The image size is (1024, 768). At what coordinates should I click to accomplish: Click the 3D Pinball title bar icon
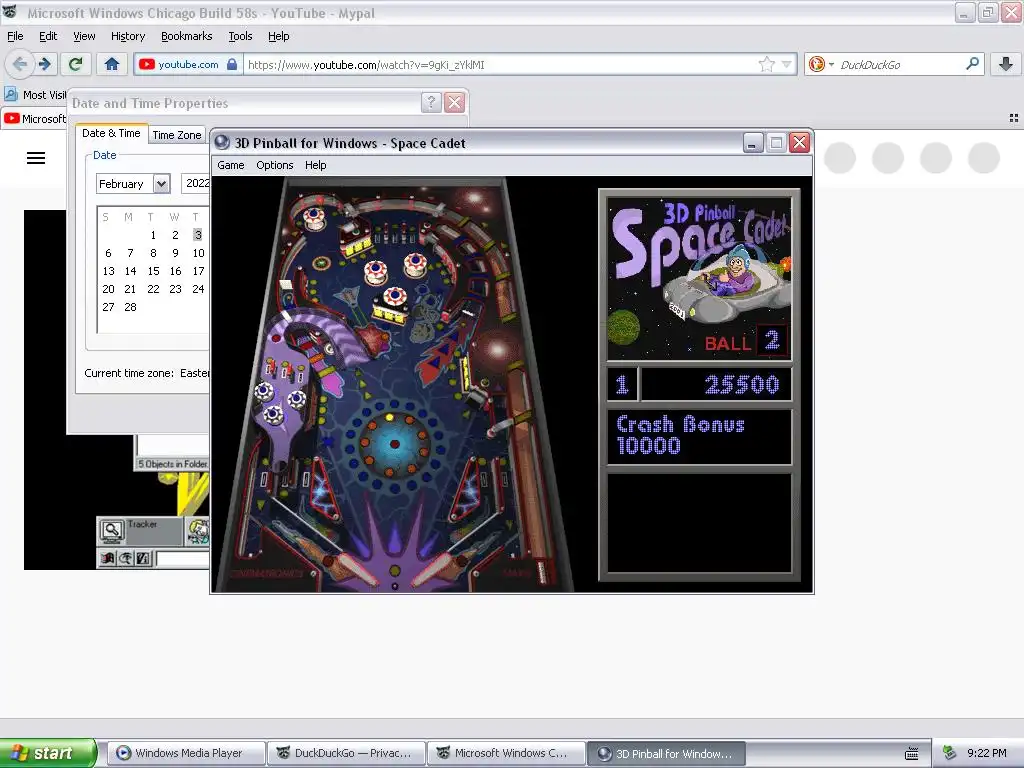click(222, 142)
